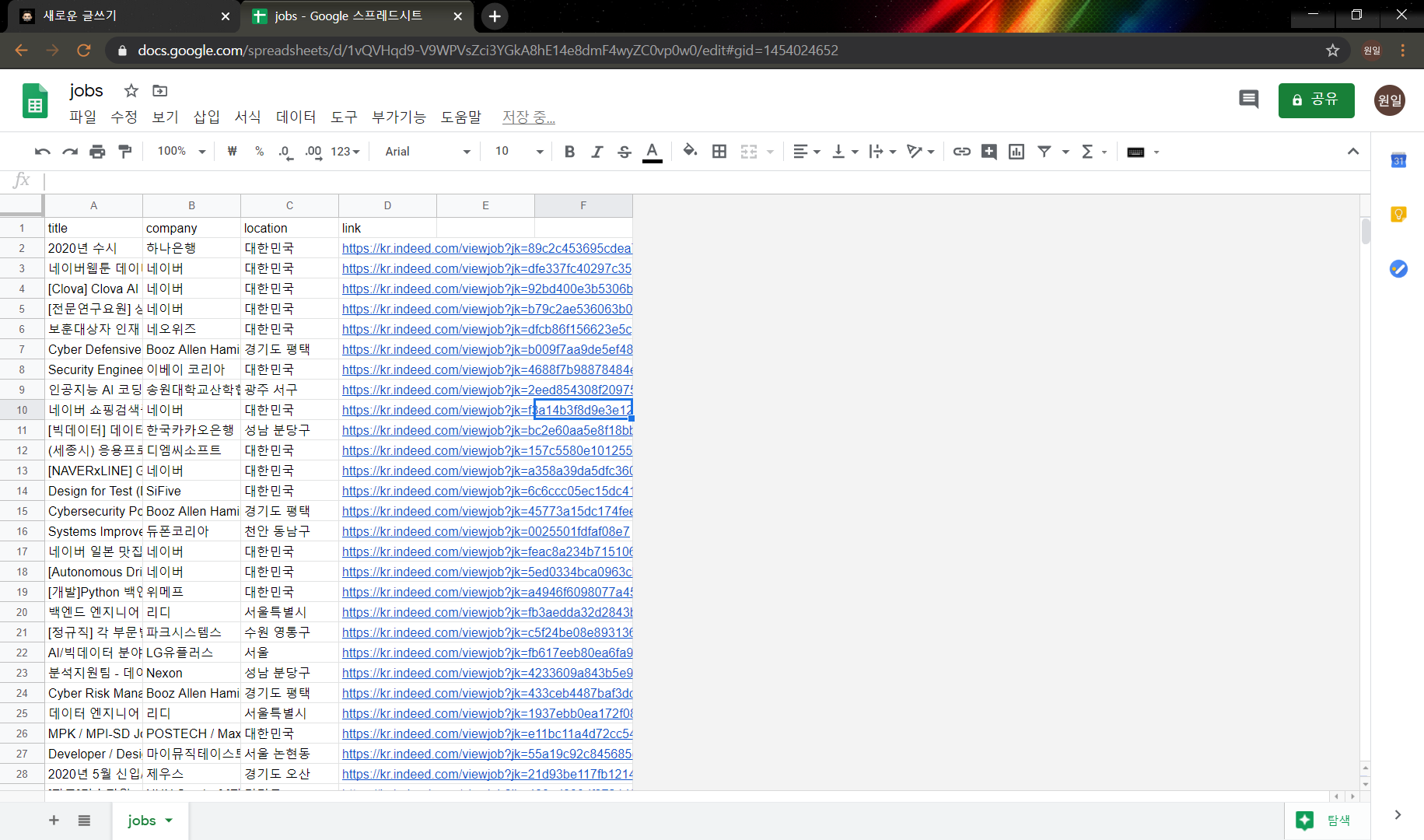Open more number formats 123 dropdown
This screenshot has width=1424, height=840.
pos(345,152)
